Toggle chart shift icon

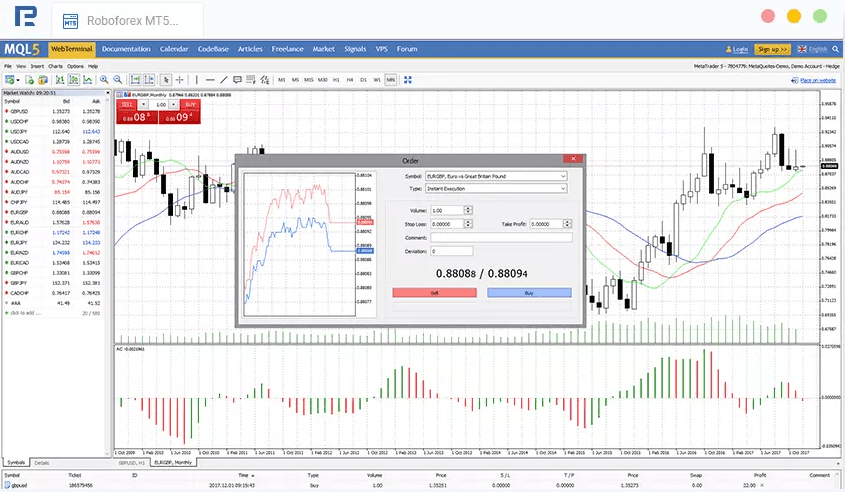tap(149, 80)
